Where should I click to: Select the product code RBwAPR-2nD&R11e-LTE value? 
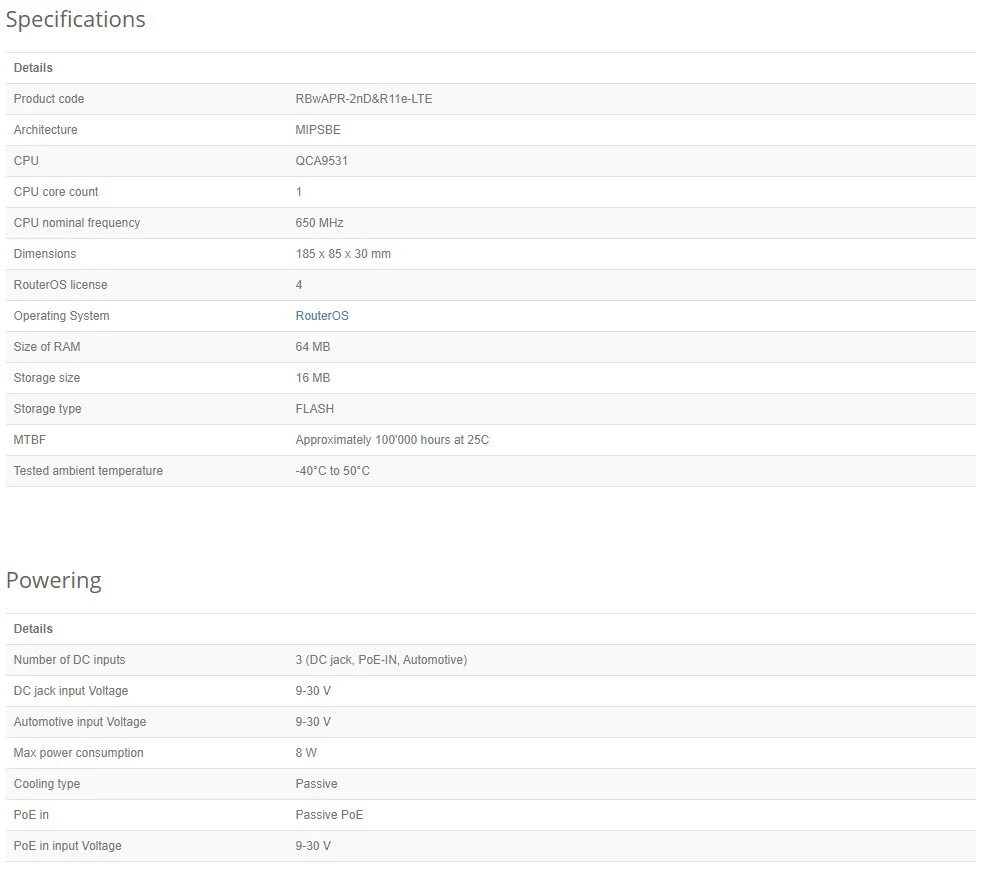(x=364, y=99)
